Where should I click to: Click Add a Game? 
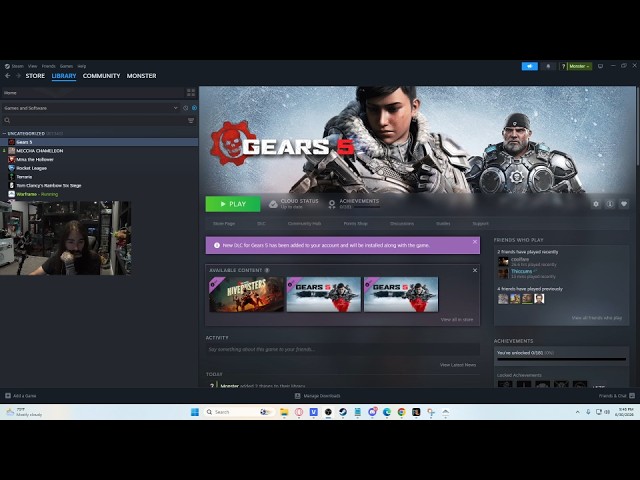(x=20, y=396)
